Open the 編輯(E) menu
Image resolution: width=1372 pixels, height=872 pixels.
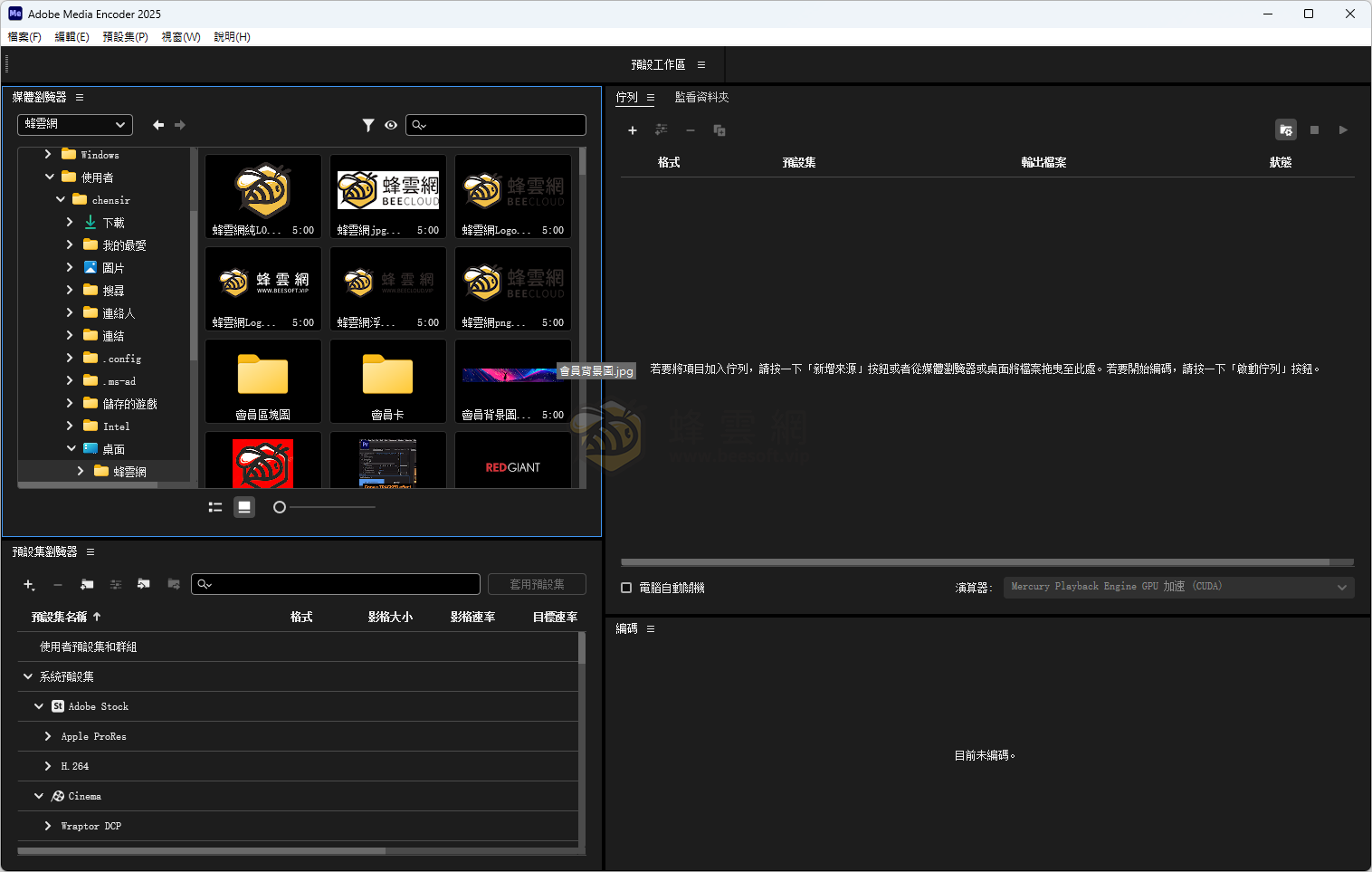click(x=72, y=37)
